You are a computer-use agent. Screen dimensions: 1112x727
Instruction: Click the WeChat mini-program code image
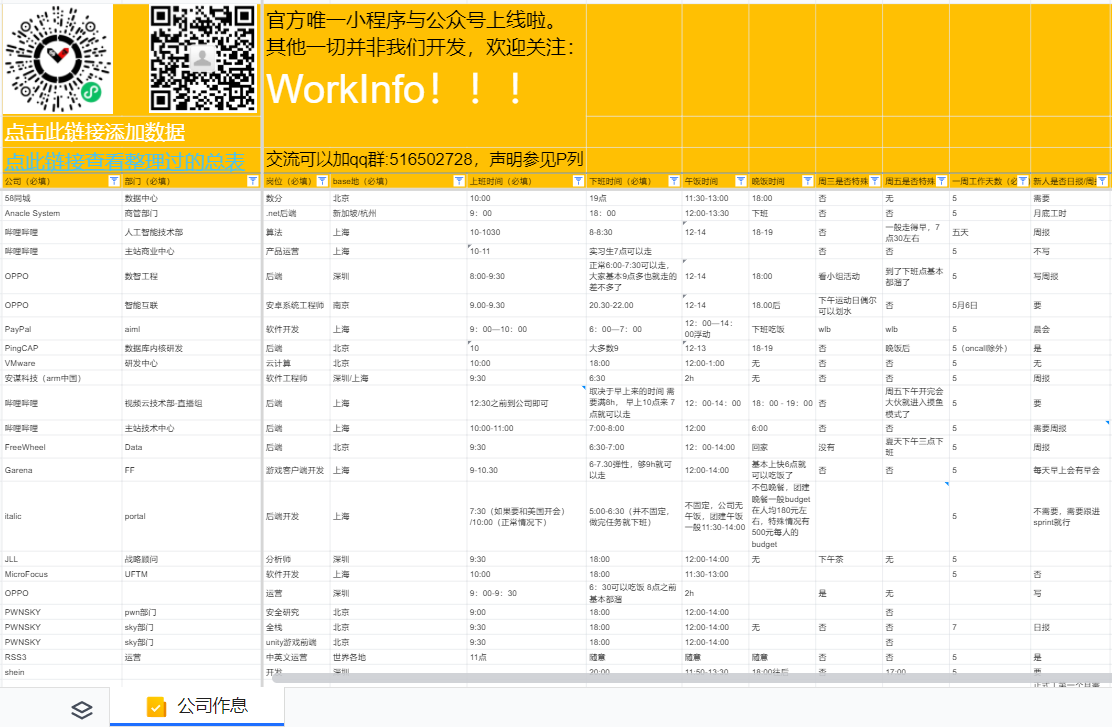[x=57, y=59]
